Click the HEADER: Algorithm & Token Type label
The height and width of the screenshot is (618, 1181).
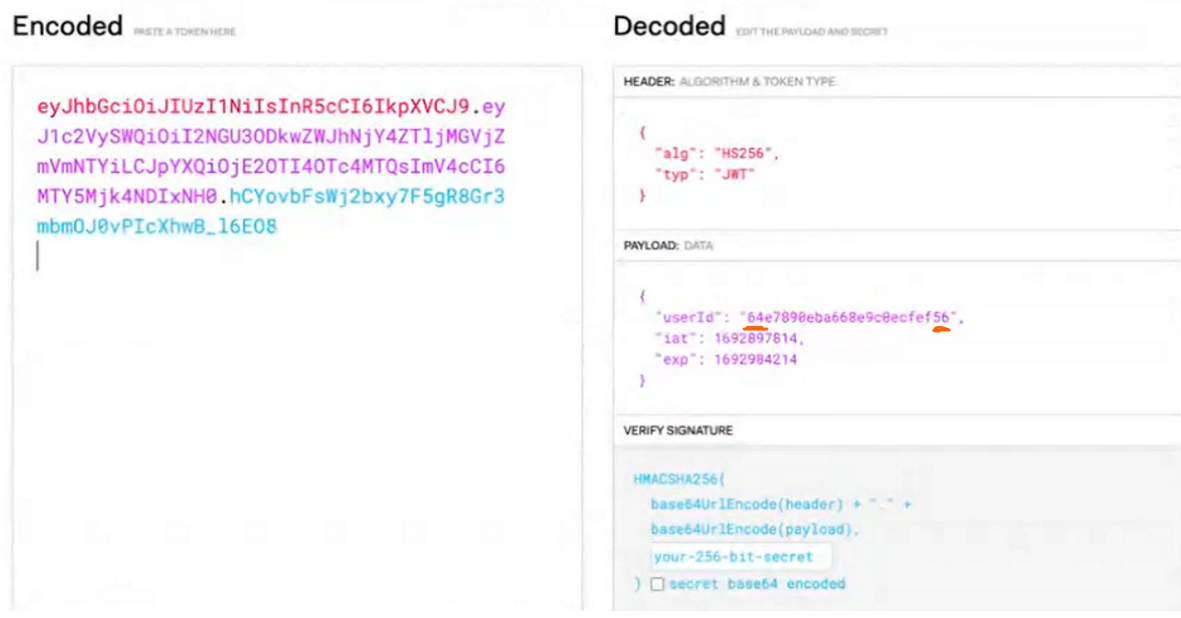click(729, 81)
